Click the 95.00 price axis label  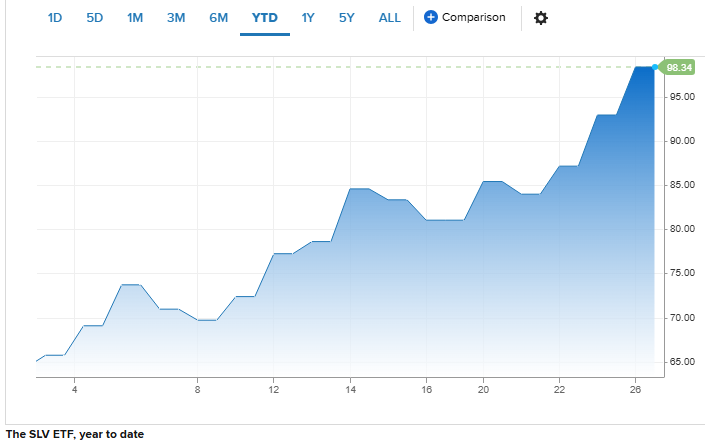(x=682, y=97)
